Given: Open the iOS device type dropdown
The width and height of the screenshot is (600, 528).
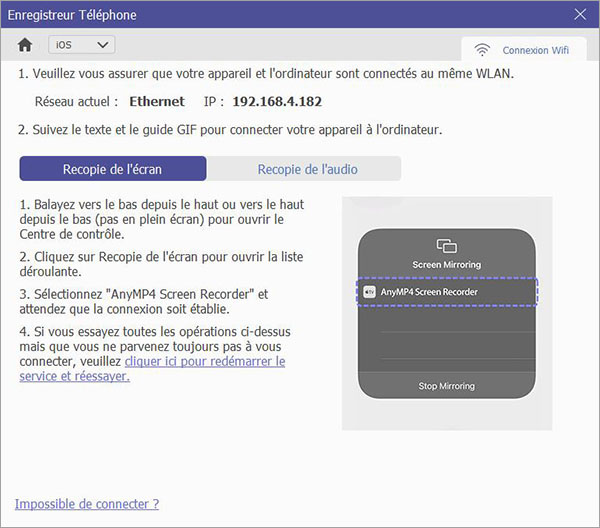Looking at the screenshot, I should pyautogui.click(x=82, y=45).
